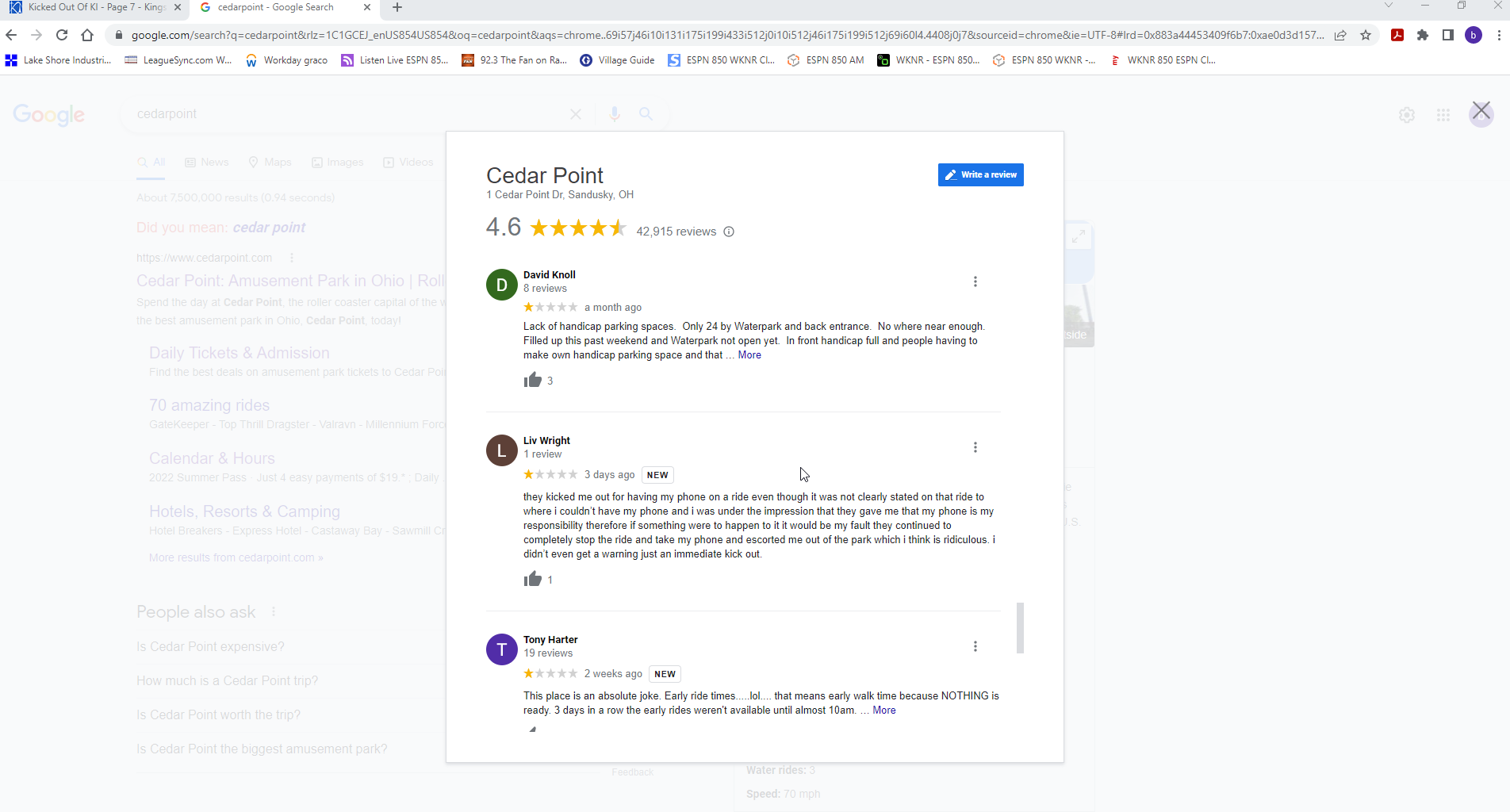Image resolution: width=1510 pixels, height=812 pixels.
Task: Close the Kicked Out Of KI tab
Action: pos(177,7)
